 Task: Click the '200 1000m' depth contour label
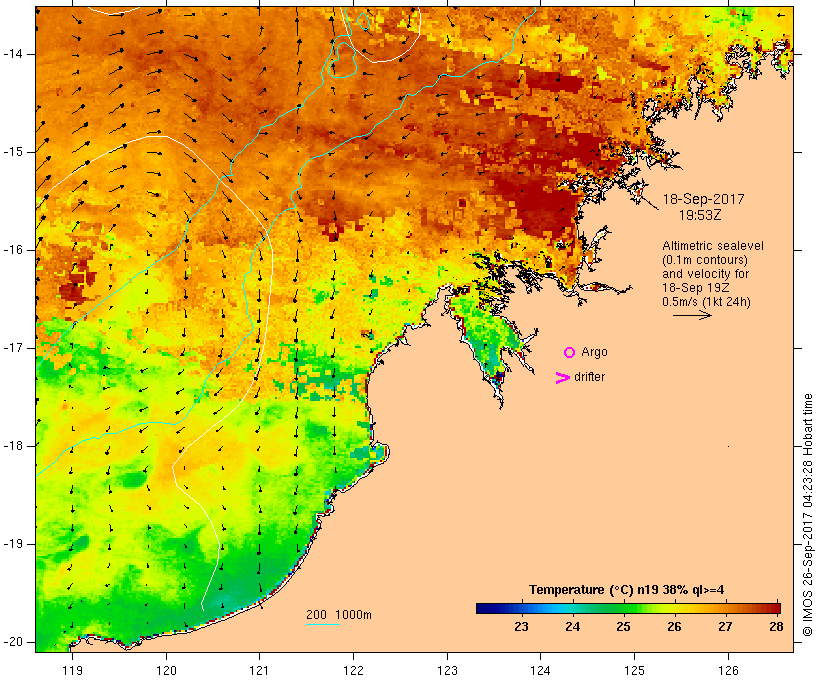point(339,615)
